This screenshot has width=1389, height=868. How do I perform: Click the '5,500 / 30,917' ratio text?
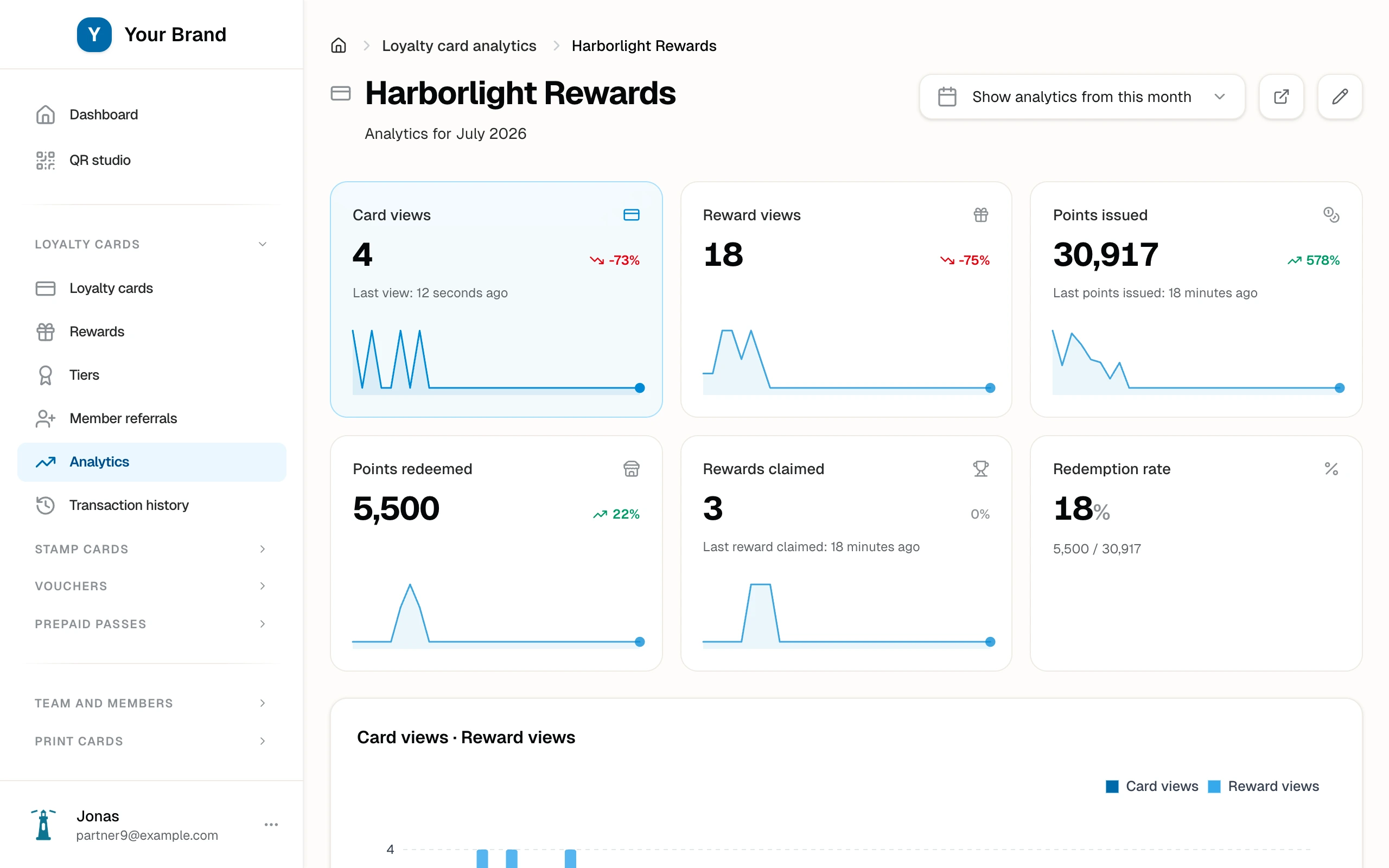coord(1097,549)
